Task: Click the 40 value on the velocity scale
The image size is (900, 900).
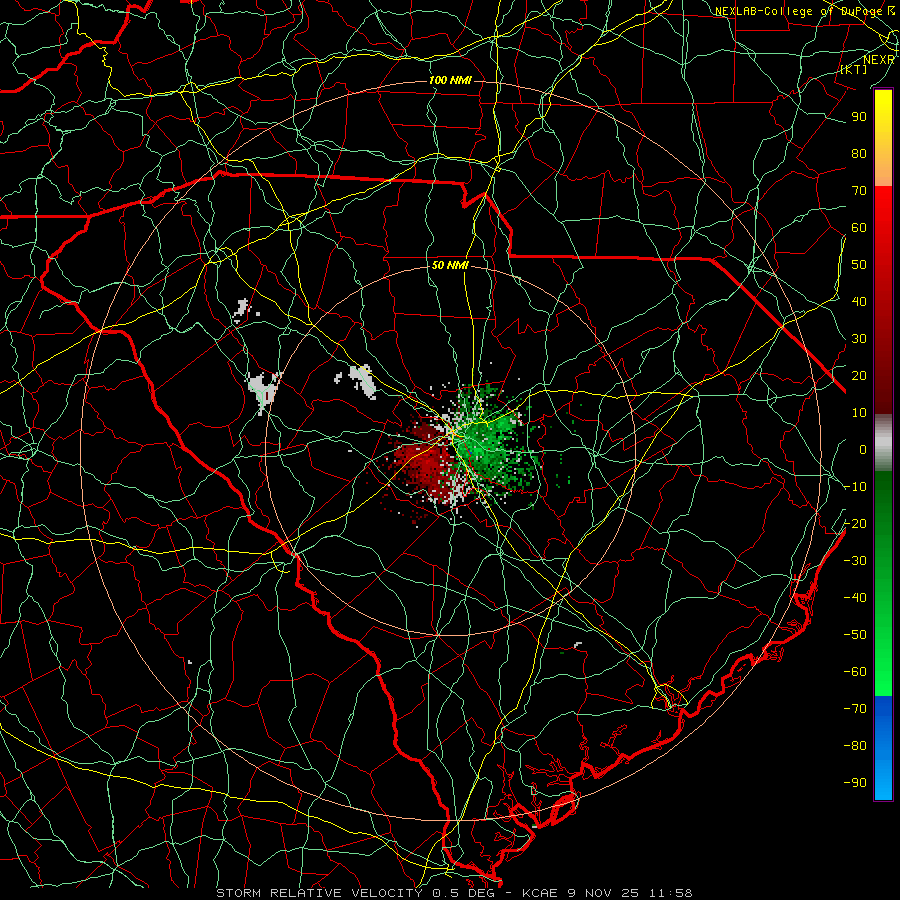Action: tap(859, 301)
